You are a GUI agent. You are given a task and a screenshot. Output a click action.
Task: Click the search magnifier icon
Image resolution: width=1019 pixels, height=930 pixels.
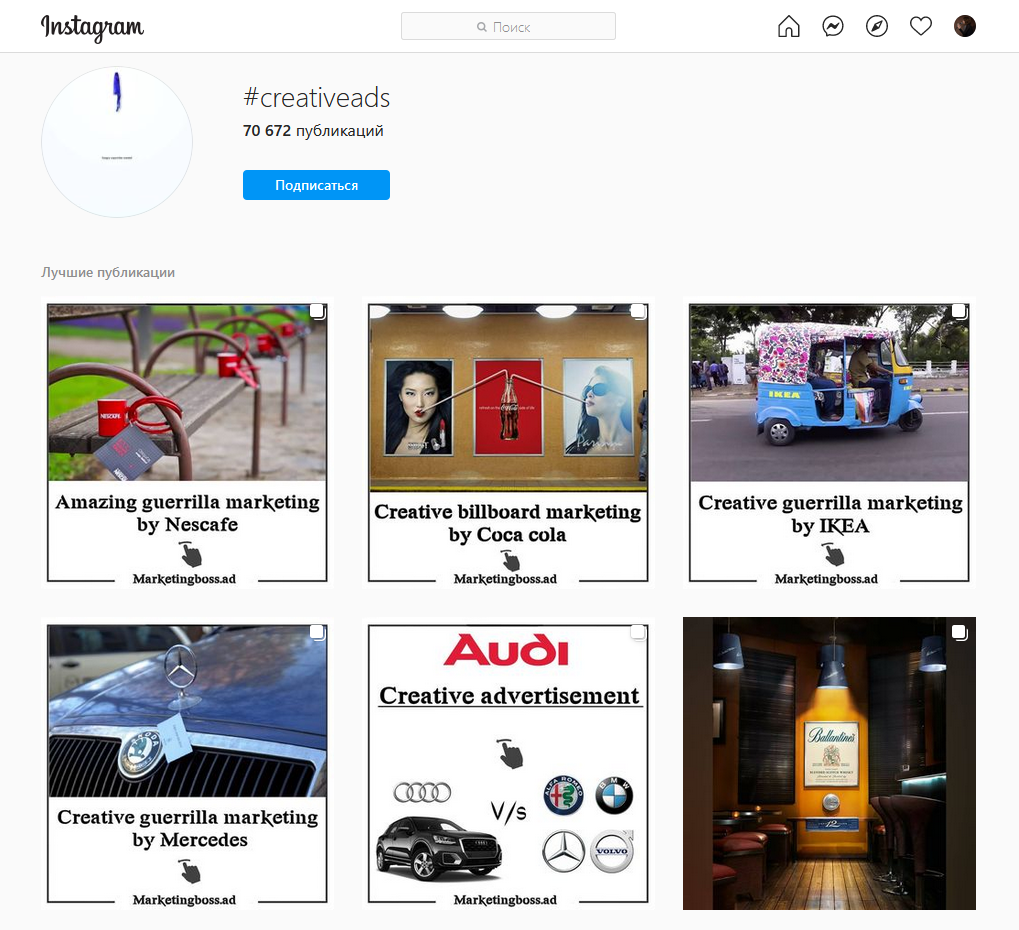482,27
